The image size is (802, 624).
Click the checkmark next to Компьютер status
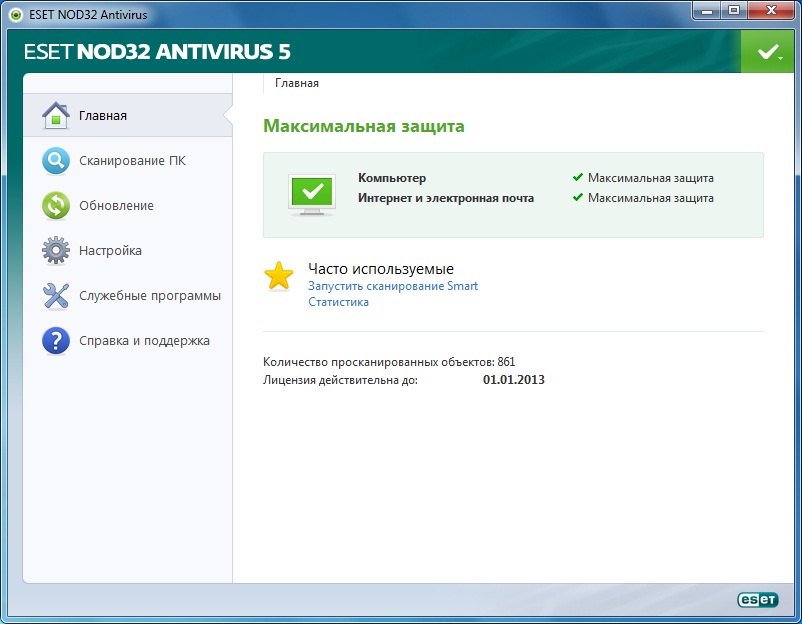578,177
